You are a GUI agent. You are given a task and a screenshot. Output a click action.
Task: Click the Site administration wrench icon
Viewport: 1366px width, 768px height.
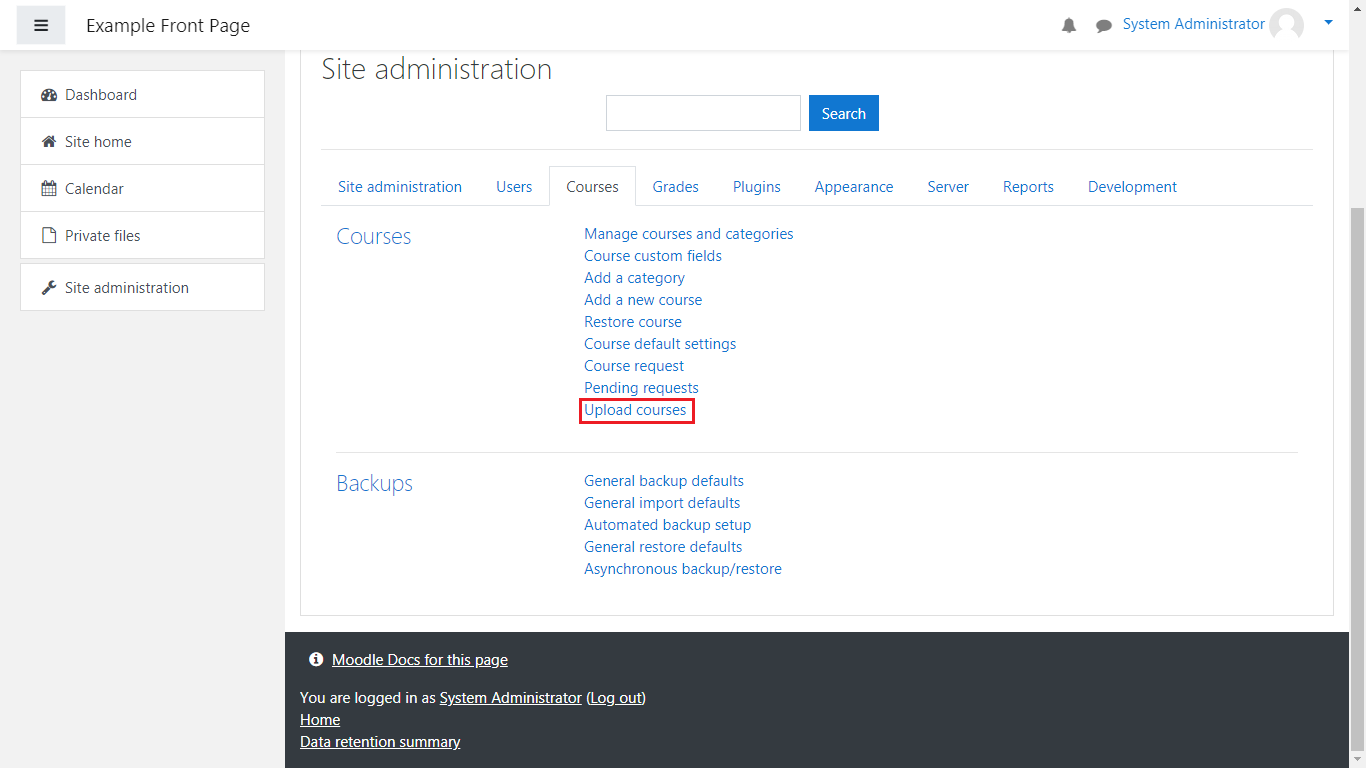[x=49, y=288]
